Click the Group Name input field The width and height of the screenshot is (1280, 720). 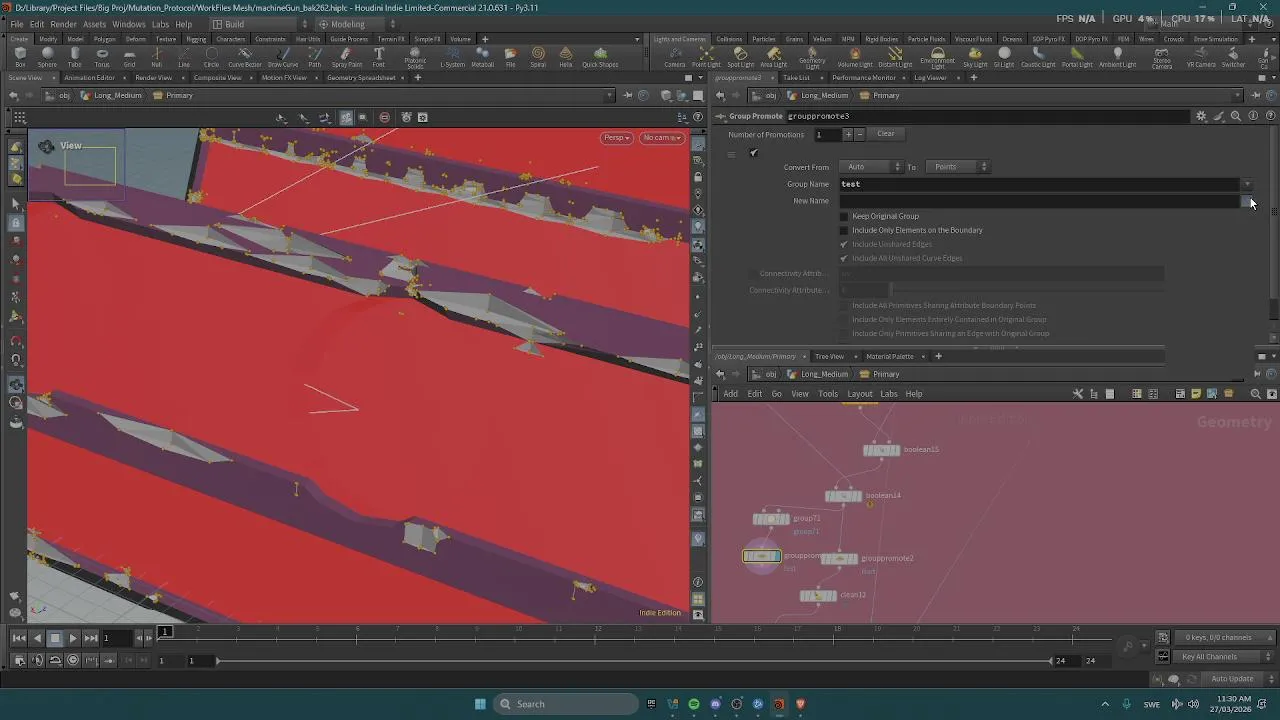1039,184
